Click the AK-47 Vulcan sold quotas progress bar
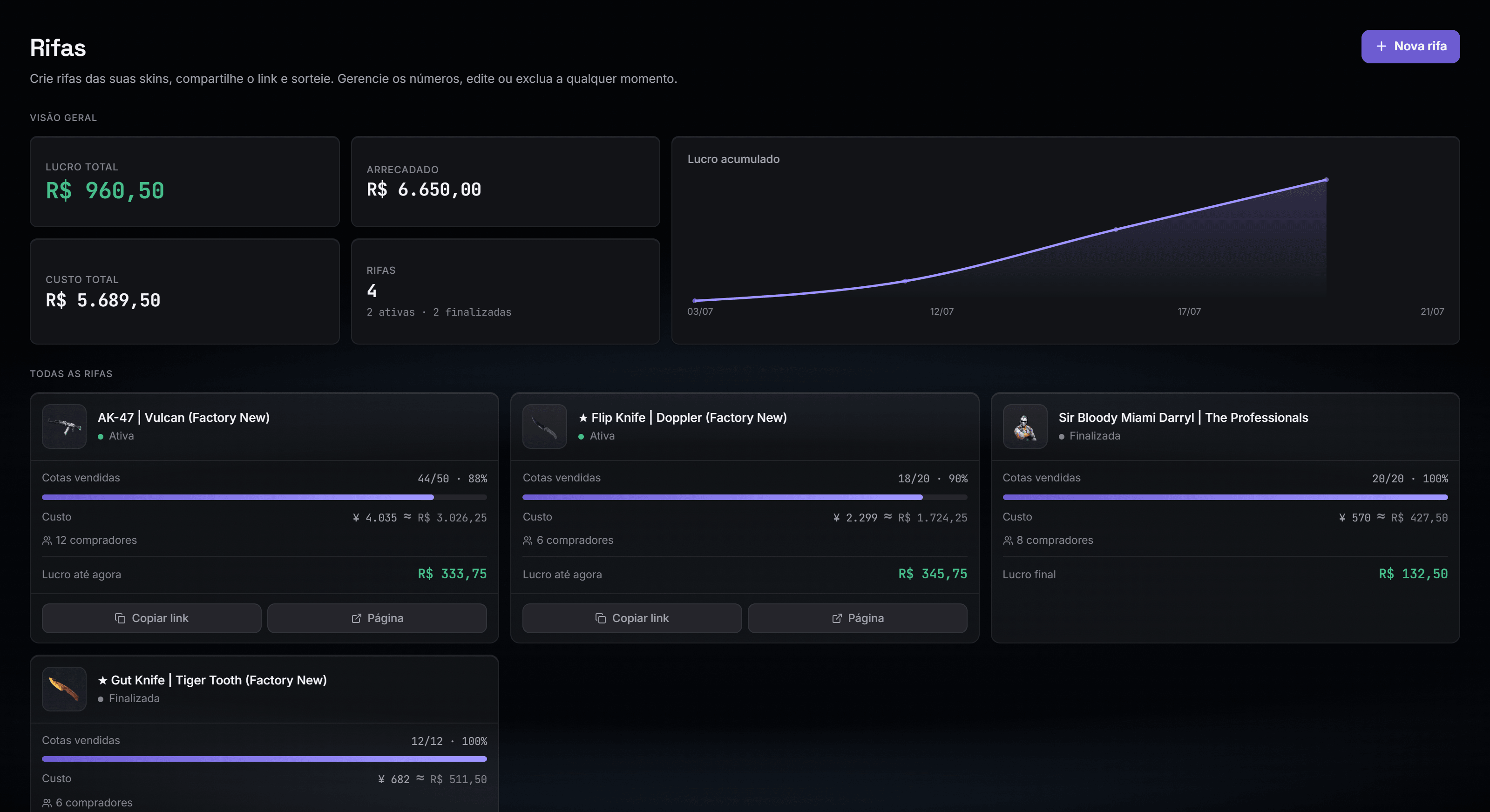This screenshot has height=812, width=1490. pyautogui.click(x=264, y=497)
